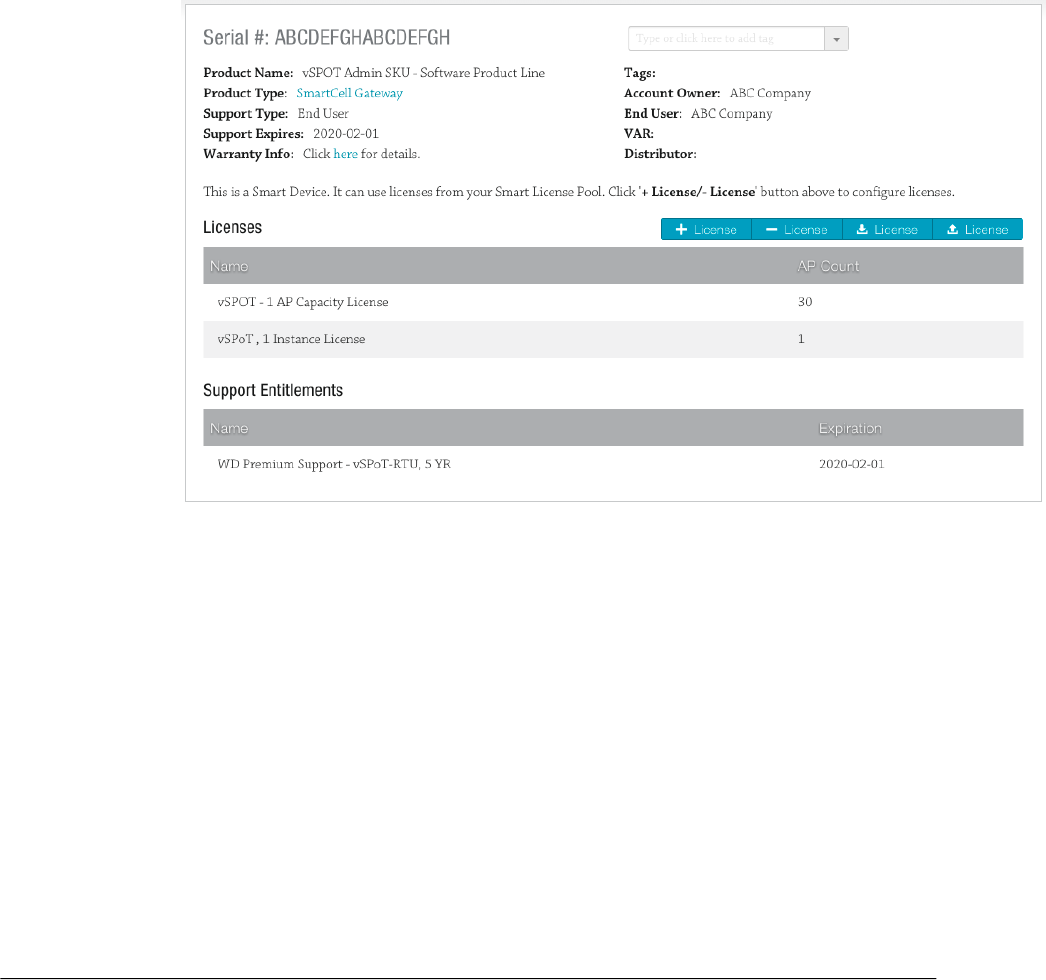
Task: Open the warranty 'here' link
Action: [x=346, y=154]
